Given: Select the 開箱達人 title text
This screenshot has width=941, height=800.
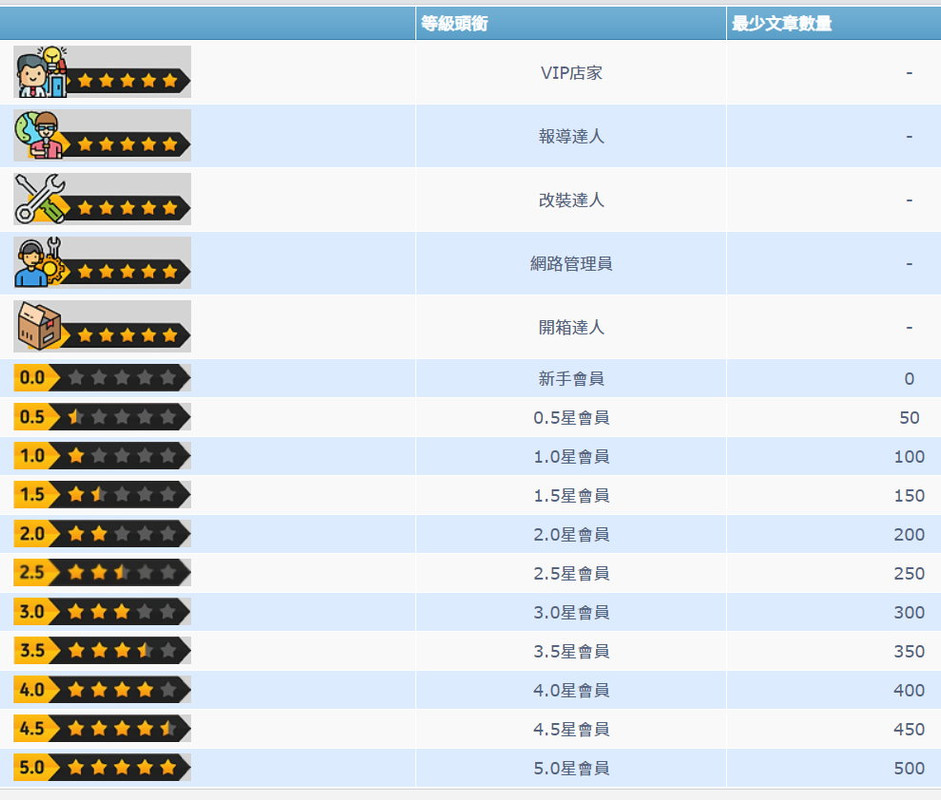Looking at the screenshot, I should point(571,328).
